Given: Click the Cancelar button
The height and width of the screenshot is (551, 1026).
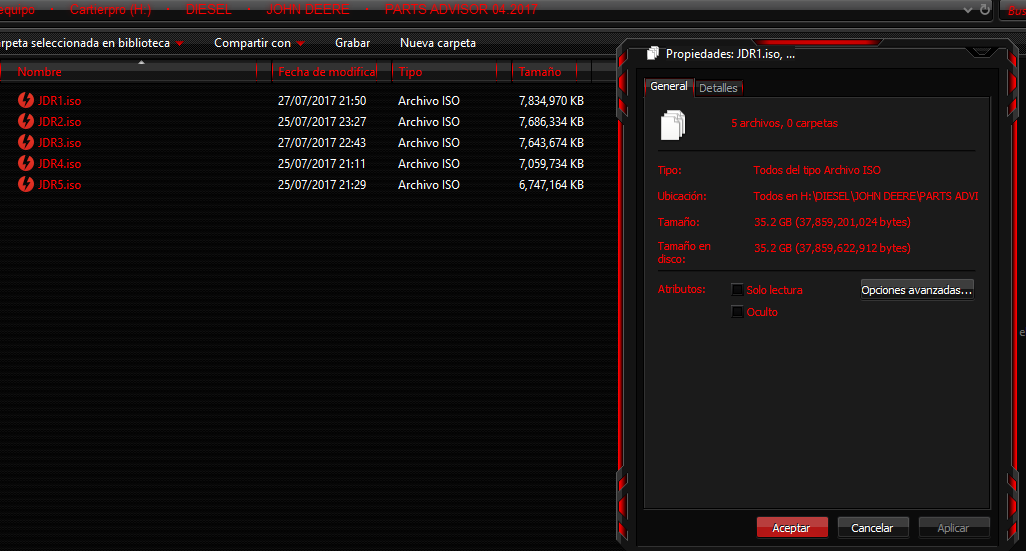Looking at the screenshot, I should point(872,527).
